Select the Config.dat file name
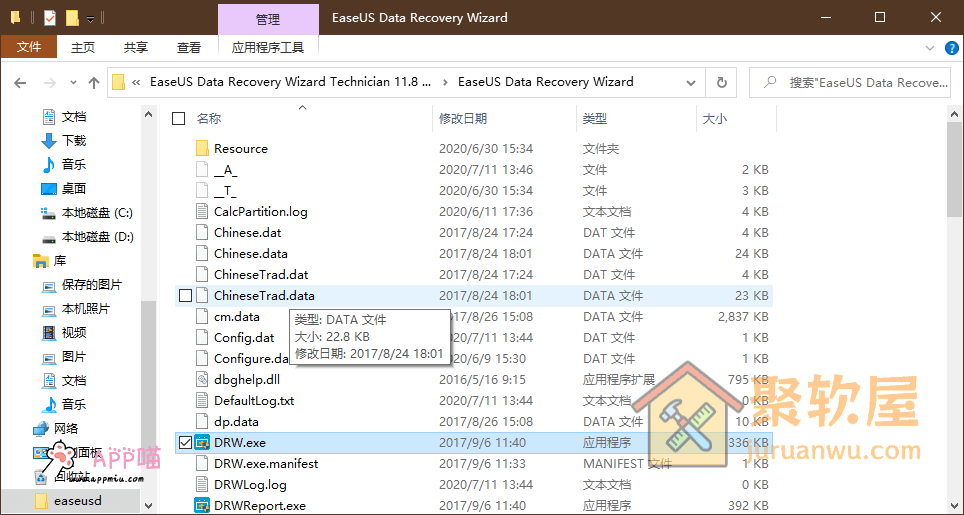 pyautogui.click(x=244, y=338)
